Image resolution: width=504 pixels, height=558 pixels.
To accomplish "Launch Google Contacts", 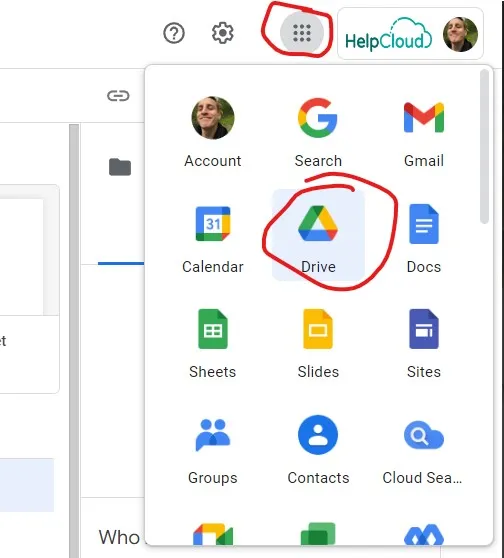I will pos(318,448).
